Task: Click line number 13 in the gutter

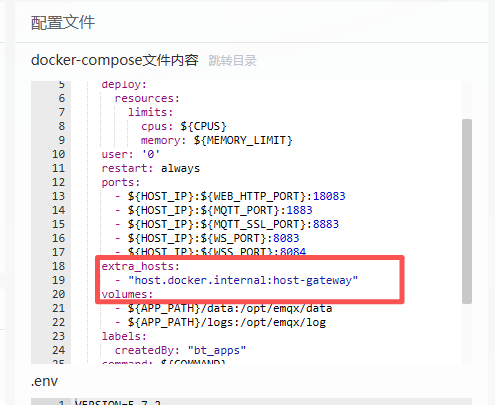Action: (x=58, y=196)
